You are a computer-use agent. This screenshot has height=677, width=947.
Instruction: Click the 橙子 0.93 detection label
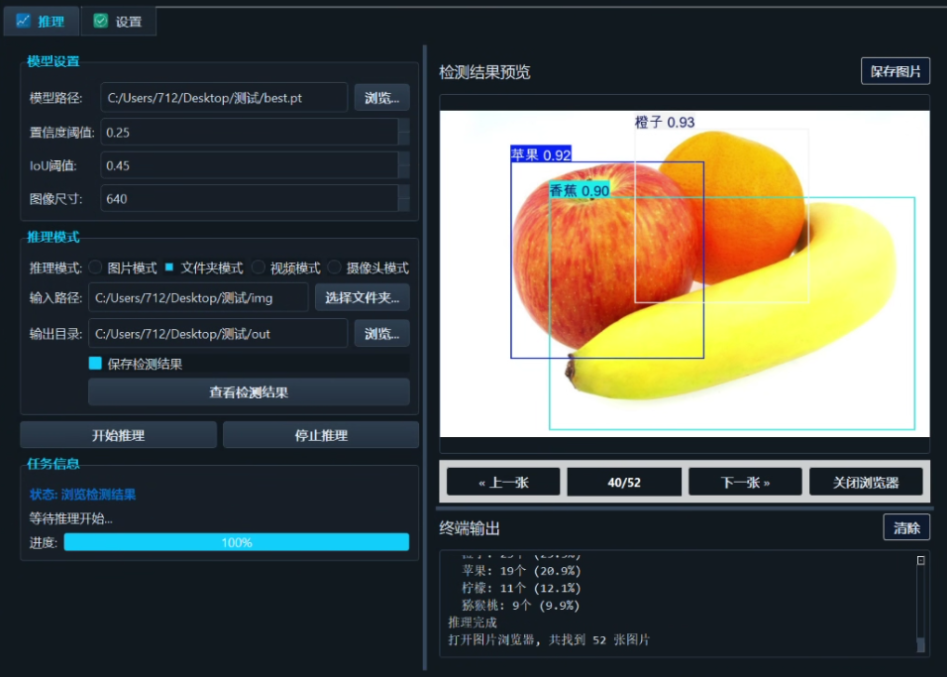[664, 122]
